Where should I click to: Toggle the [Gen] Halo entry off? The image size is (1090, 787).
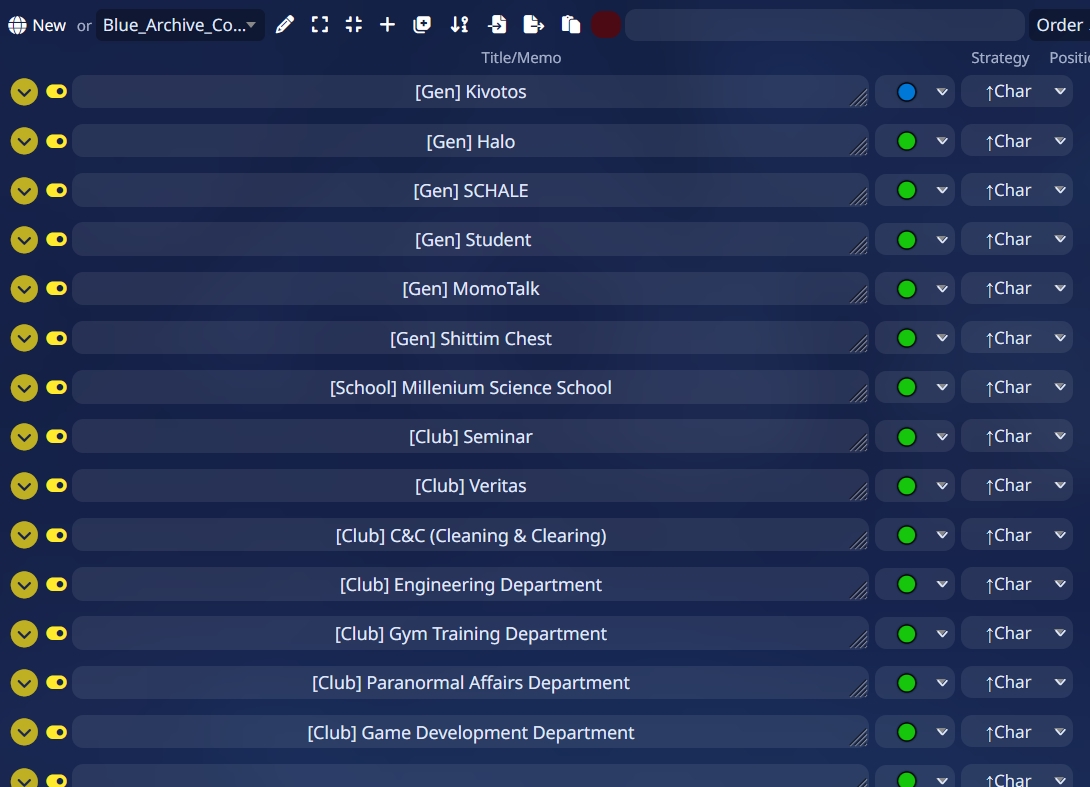pos(56,141)
